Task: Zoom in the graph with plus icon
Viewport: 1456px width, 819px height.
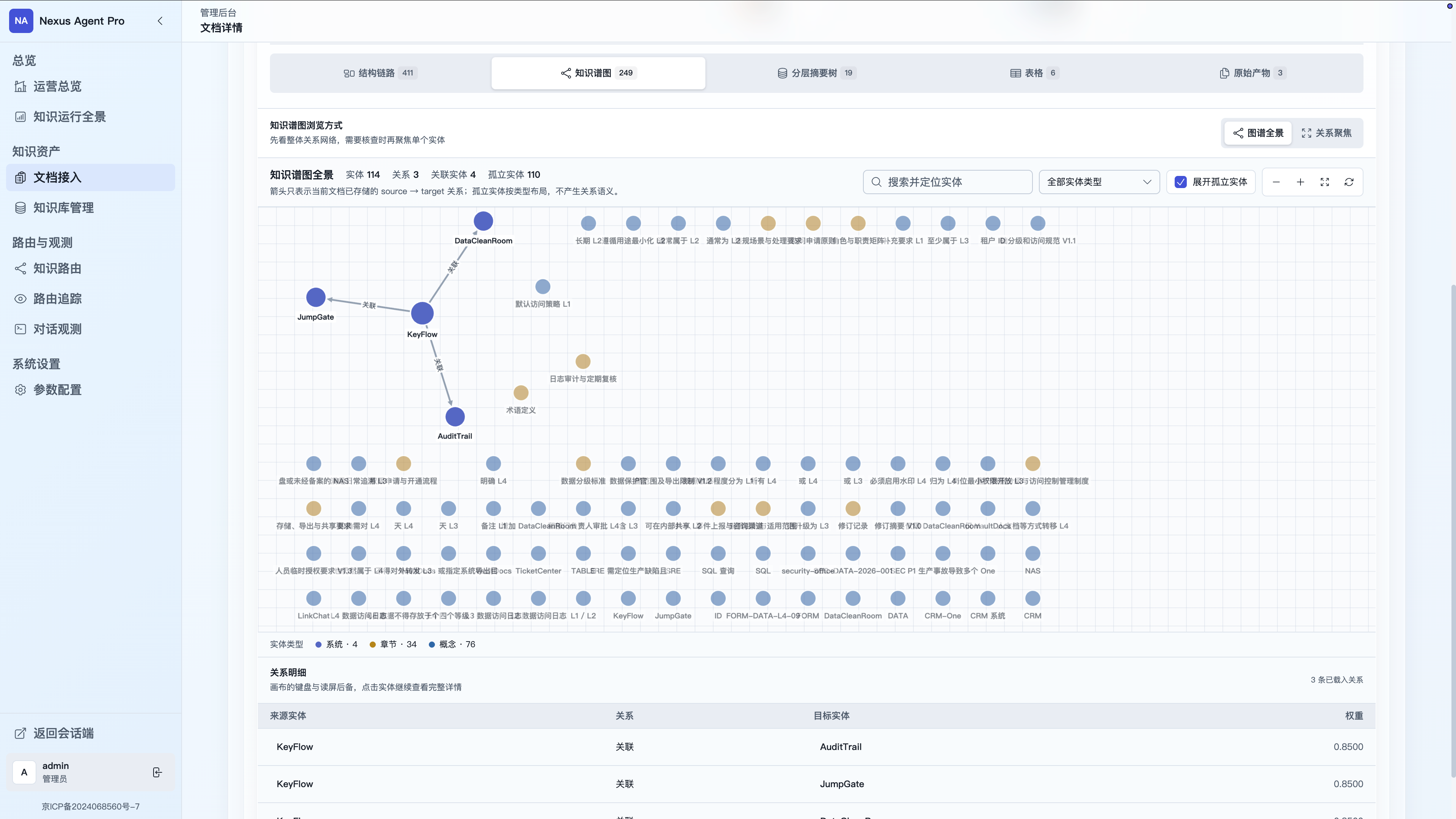Action: pyautogui.click(x=1300, y=182)
